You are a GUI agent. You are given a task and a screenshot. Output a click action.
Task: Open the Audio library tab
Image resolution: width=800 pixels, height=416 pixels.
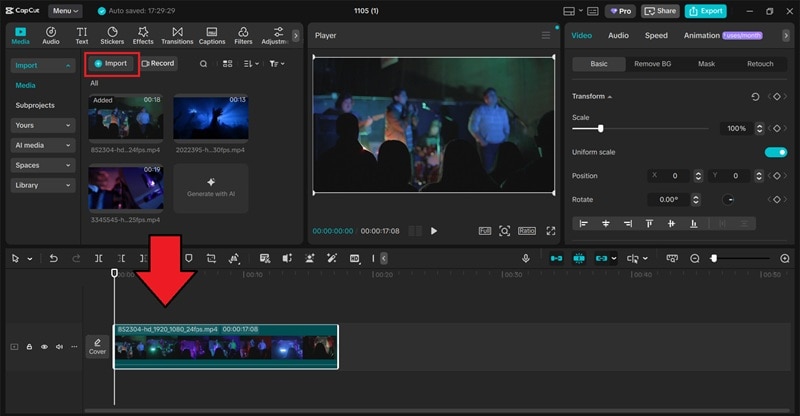point(51,36)
